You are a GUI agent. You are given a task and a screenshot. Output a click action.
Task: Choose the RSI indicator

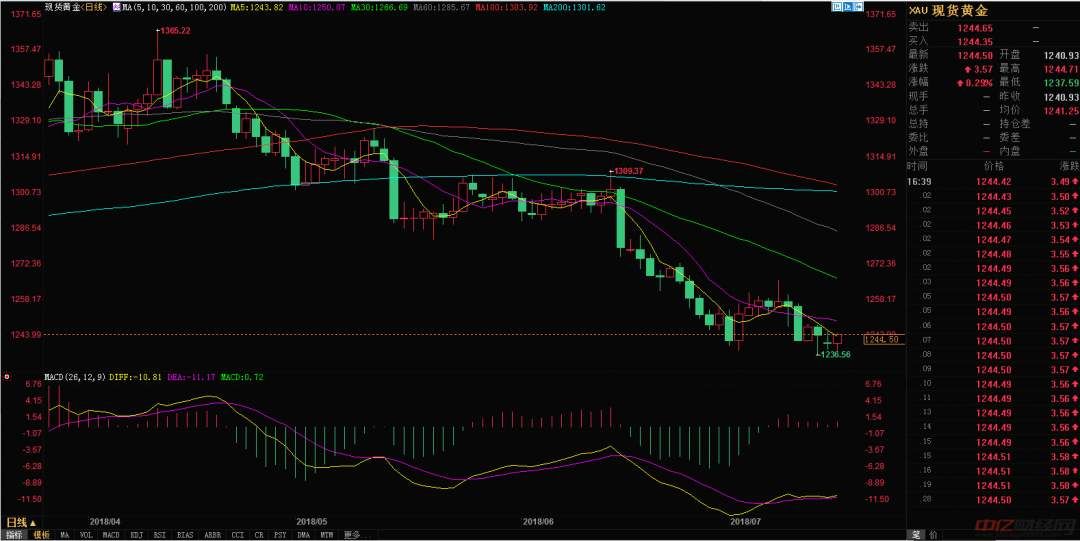coord(161,535)
